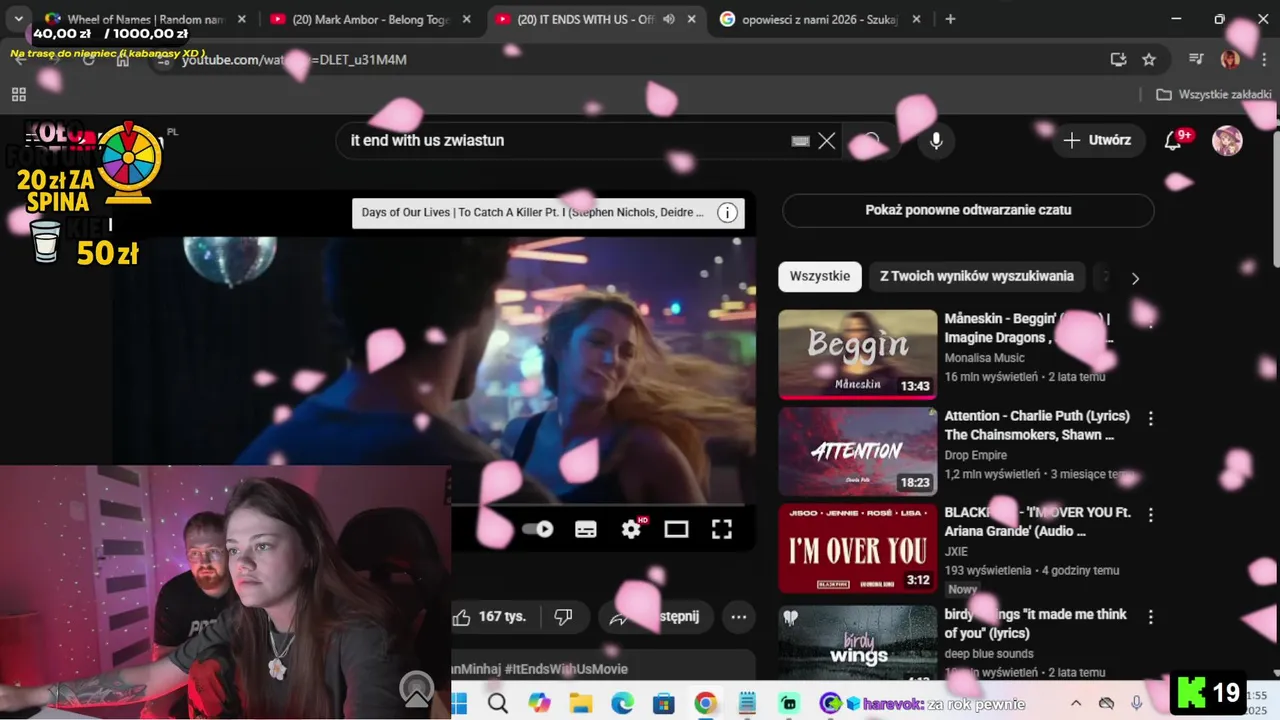Open options for birdy wings video
Viewport: 1280px width, 720px height.
[1150, 617]
